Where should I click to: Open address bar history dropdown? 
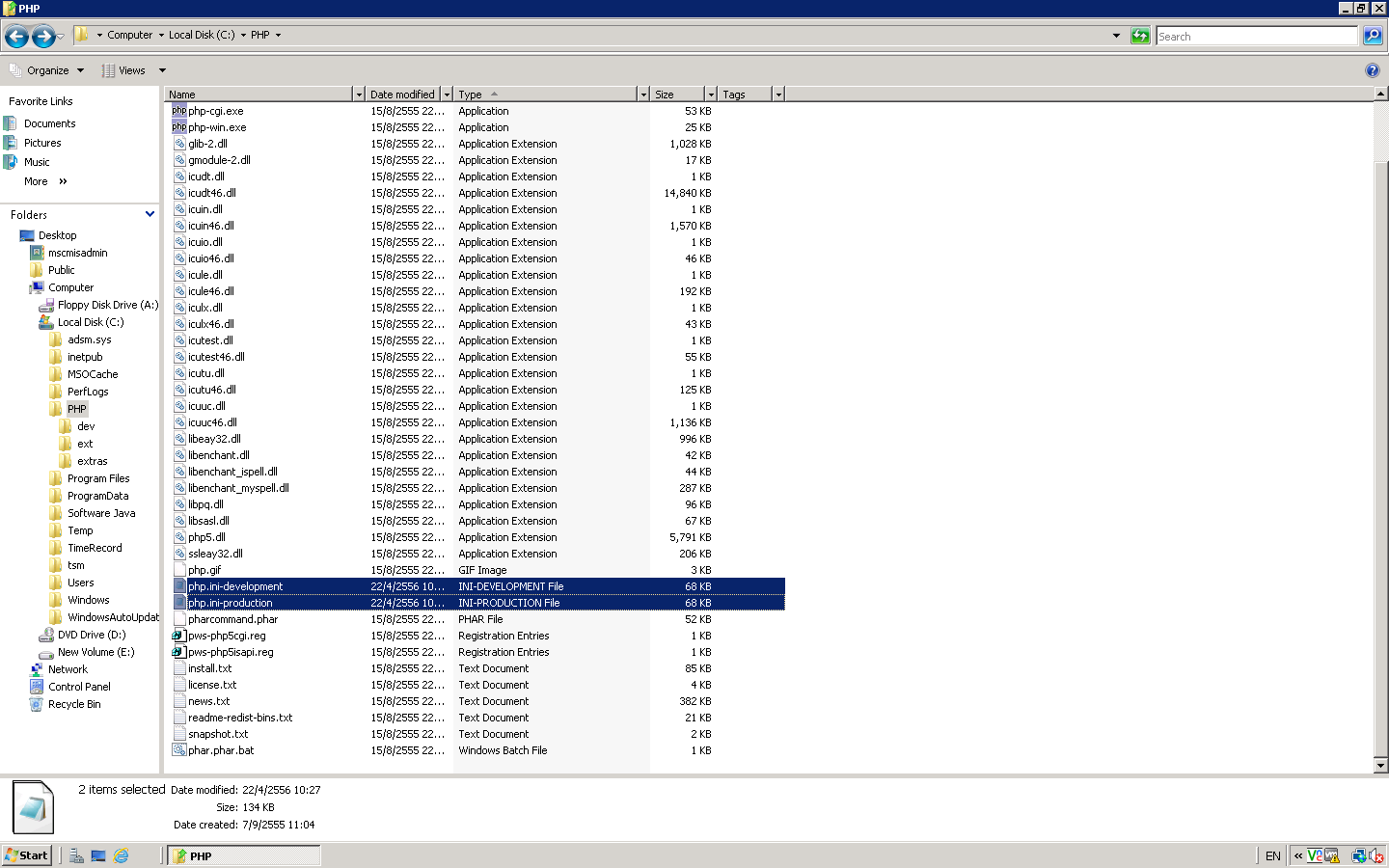(x=1117, y=36)
